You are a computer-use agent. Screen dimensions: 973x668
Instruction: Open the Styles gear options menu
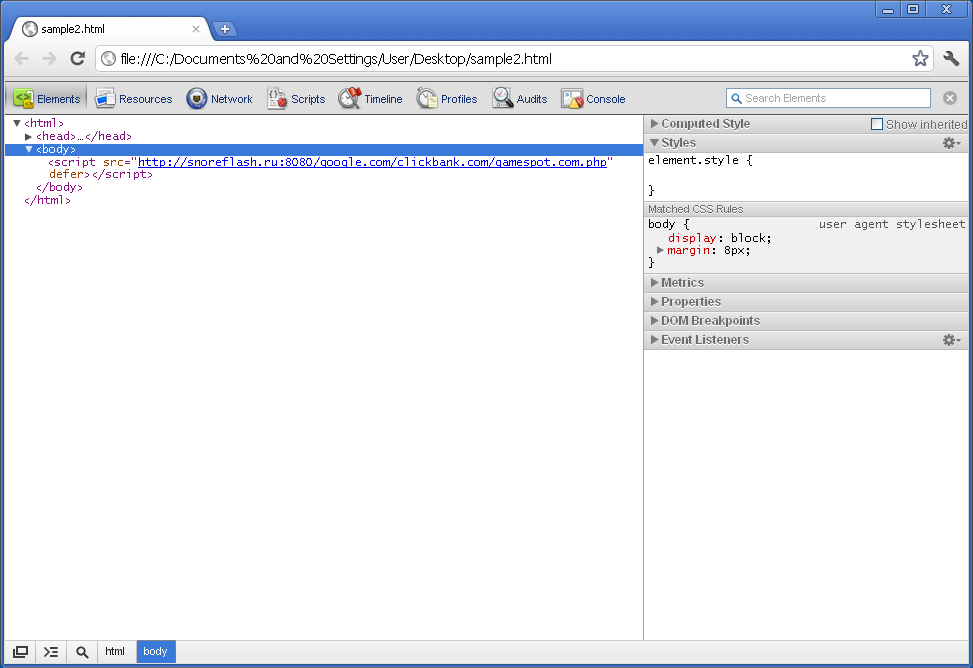pyautogui.click(x=951, y=143)
